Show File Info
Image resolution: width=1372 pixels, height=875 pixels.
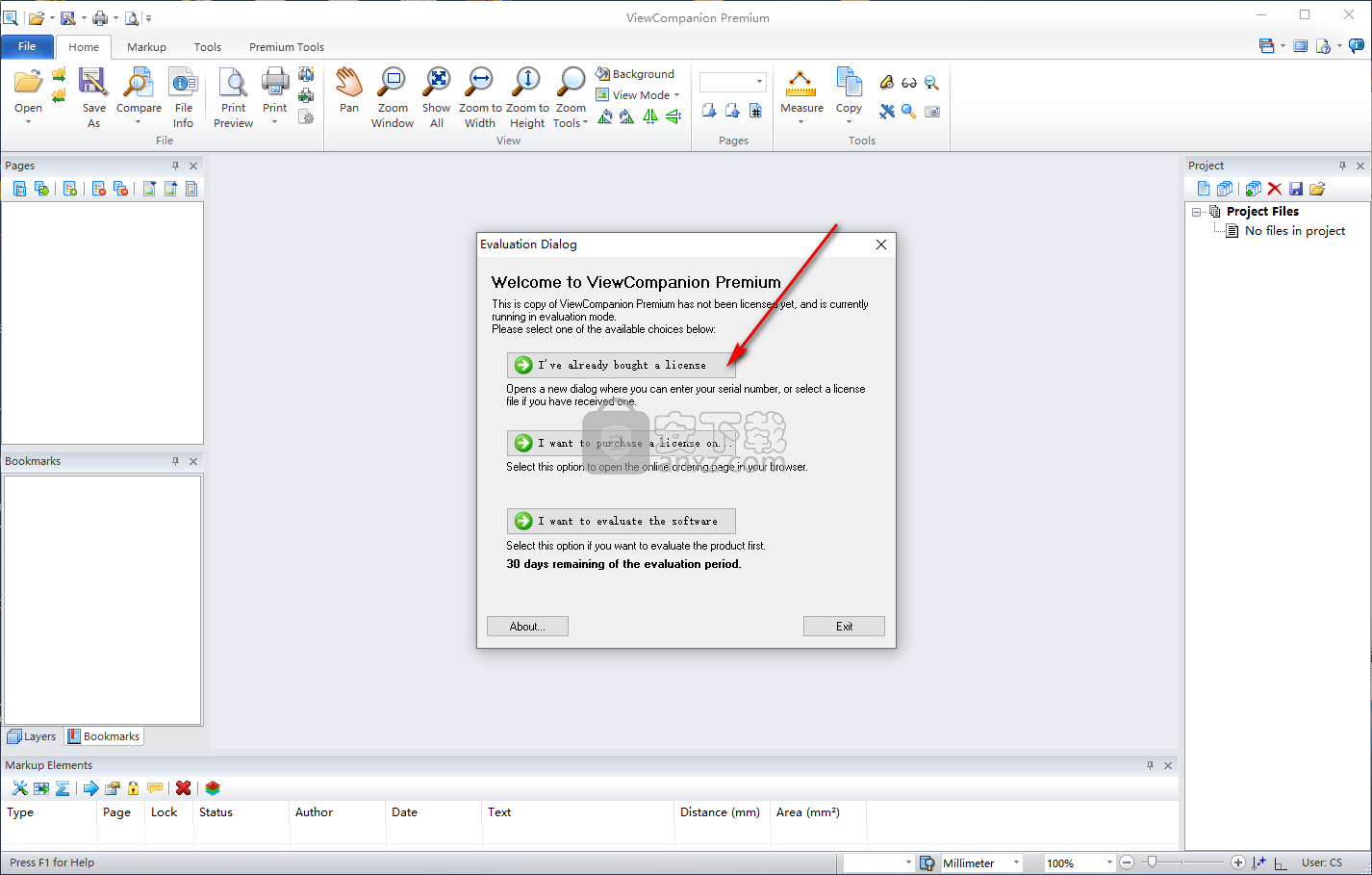pos(183,83)
